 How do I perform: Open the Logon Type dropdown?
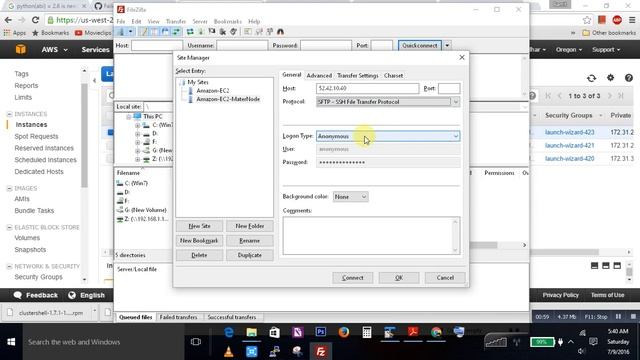coord(388,136)
